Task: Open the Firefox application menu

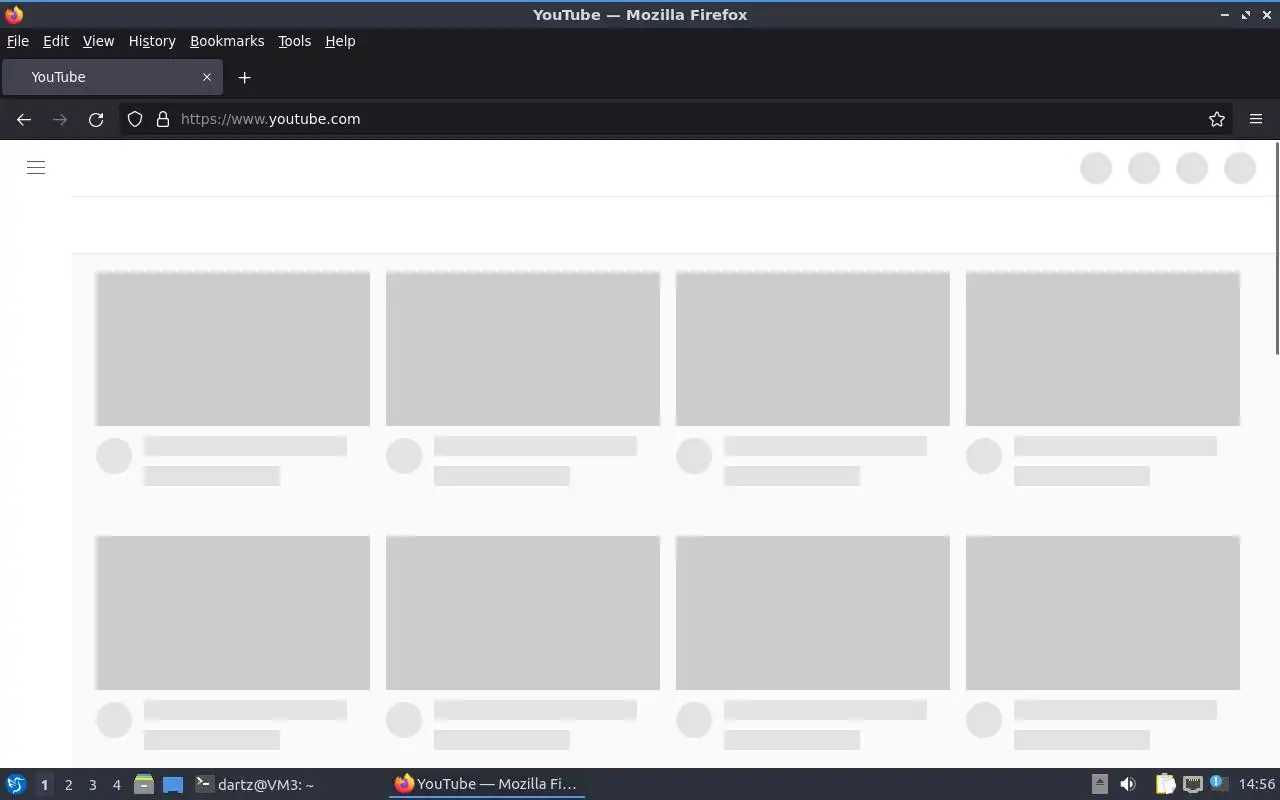Action: pos(1256,119)
